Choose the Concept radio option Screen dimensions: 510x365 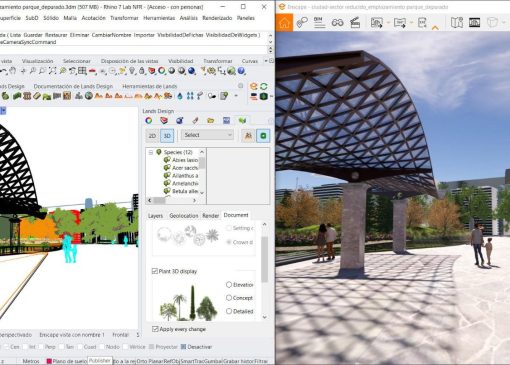229,298
